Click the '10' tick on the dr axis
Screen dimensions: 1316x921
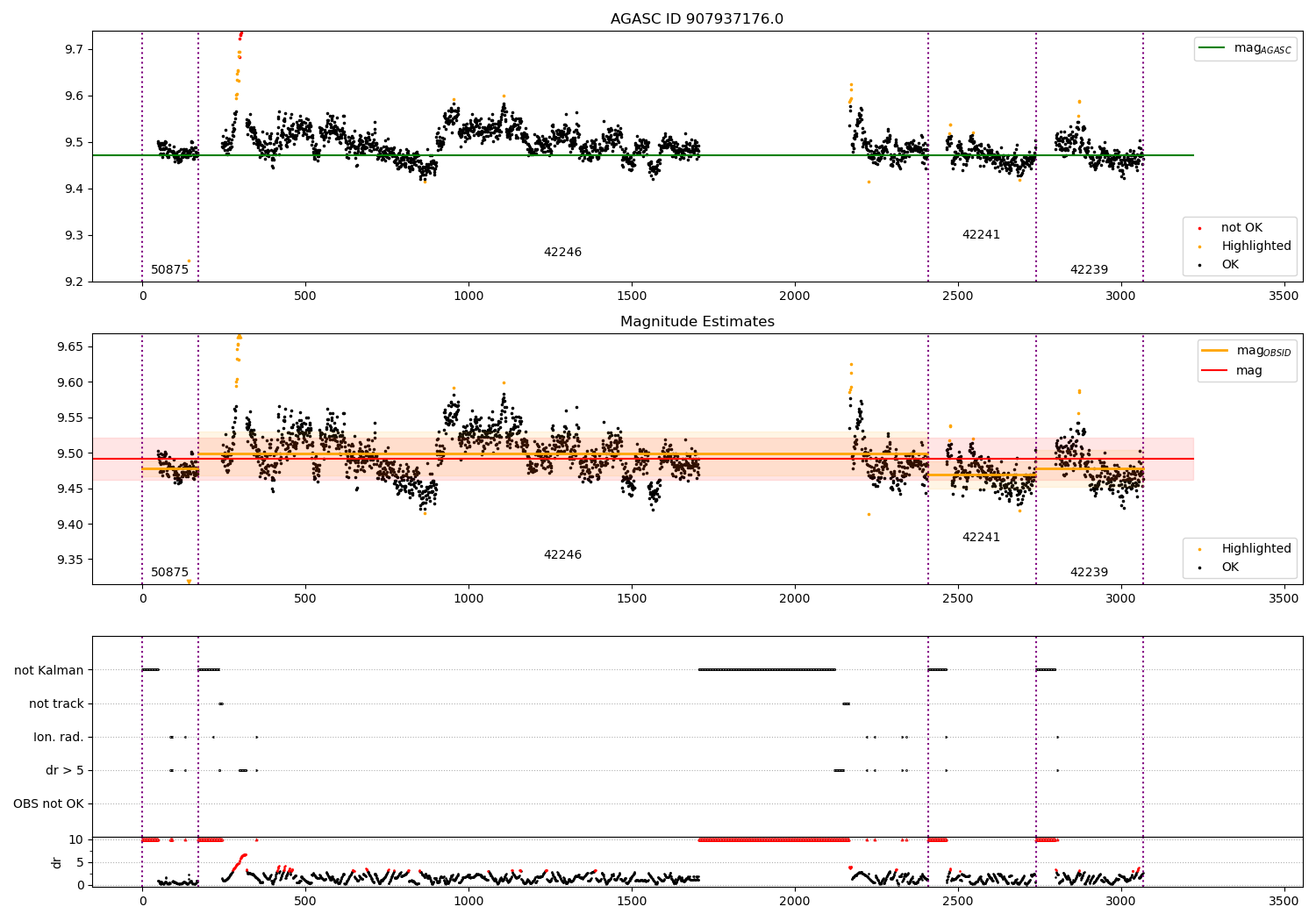[x=75, y=839]
